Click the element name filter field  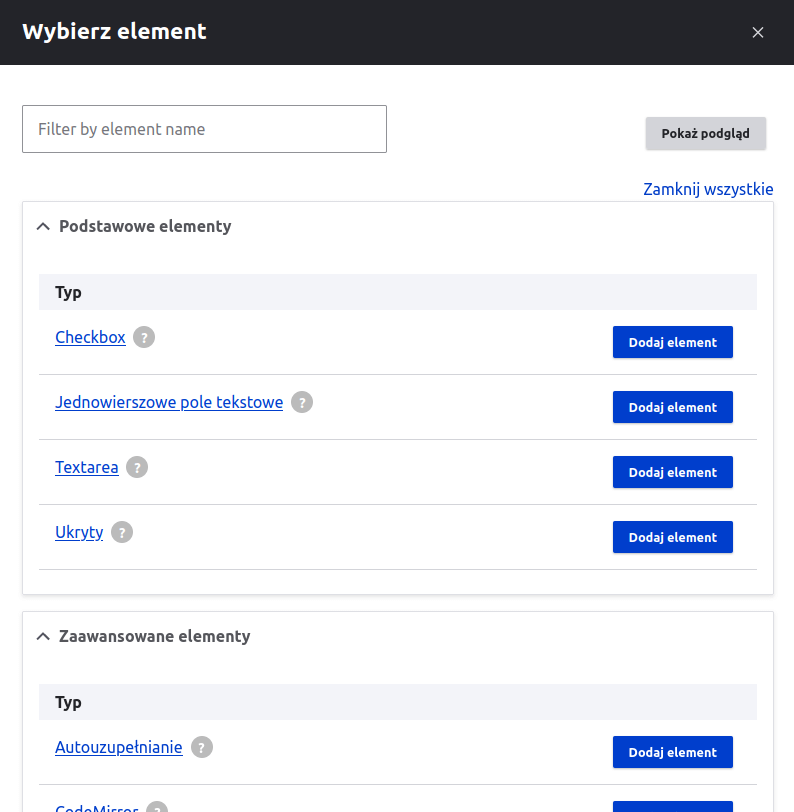tap(204, 129)
